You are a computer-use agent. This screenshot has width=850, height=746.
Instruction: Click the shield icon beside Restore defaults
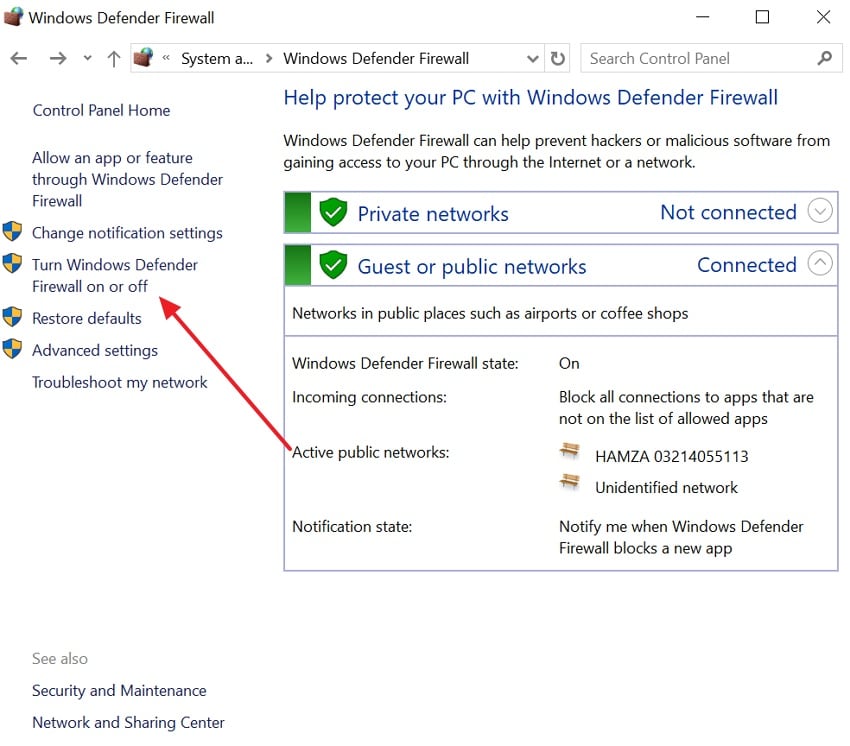tap(14, 318)
